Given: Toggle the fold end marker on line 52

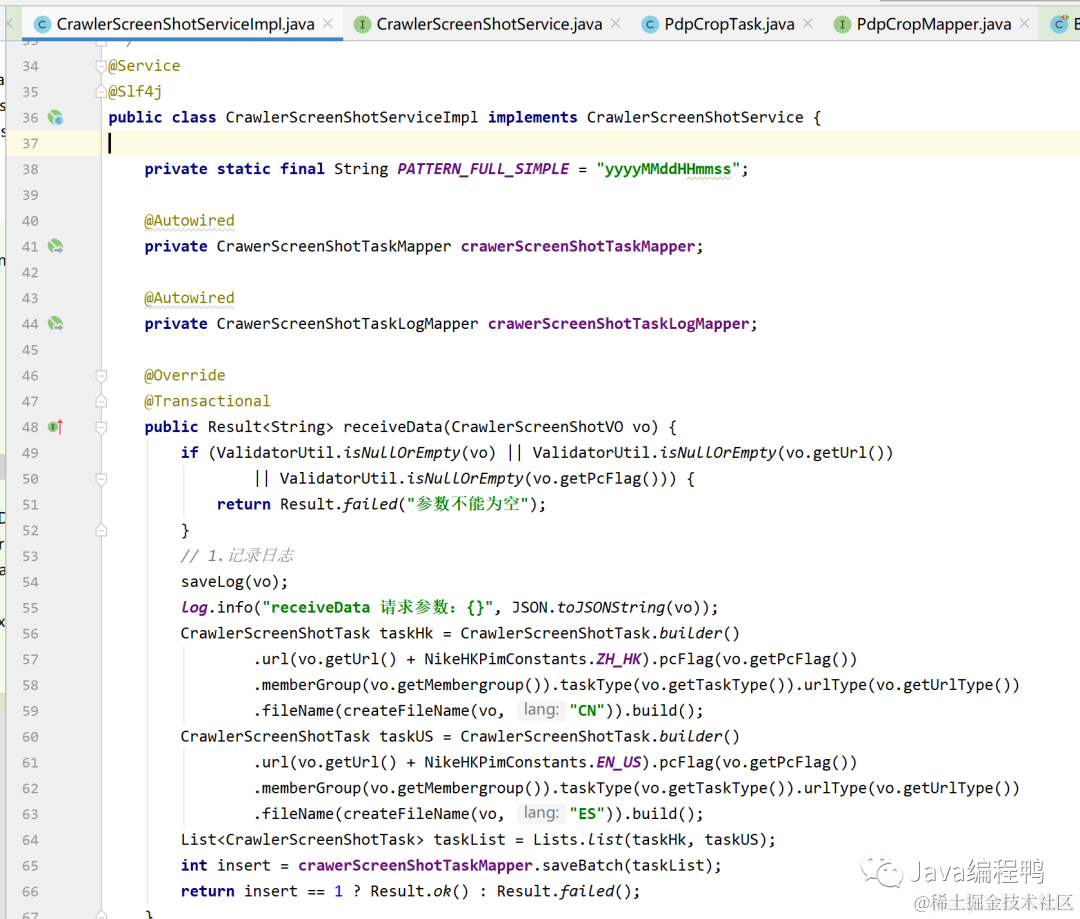Looking at the screenshot, I should point(101,530).
